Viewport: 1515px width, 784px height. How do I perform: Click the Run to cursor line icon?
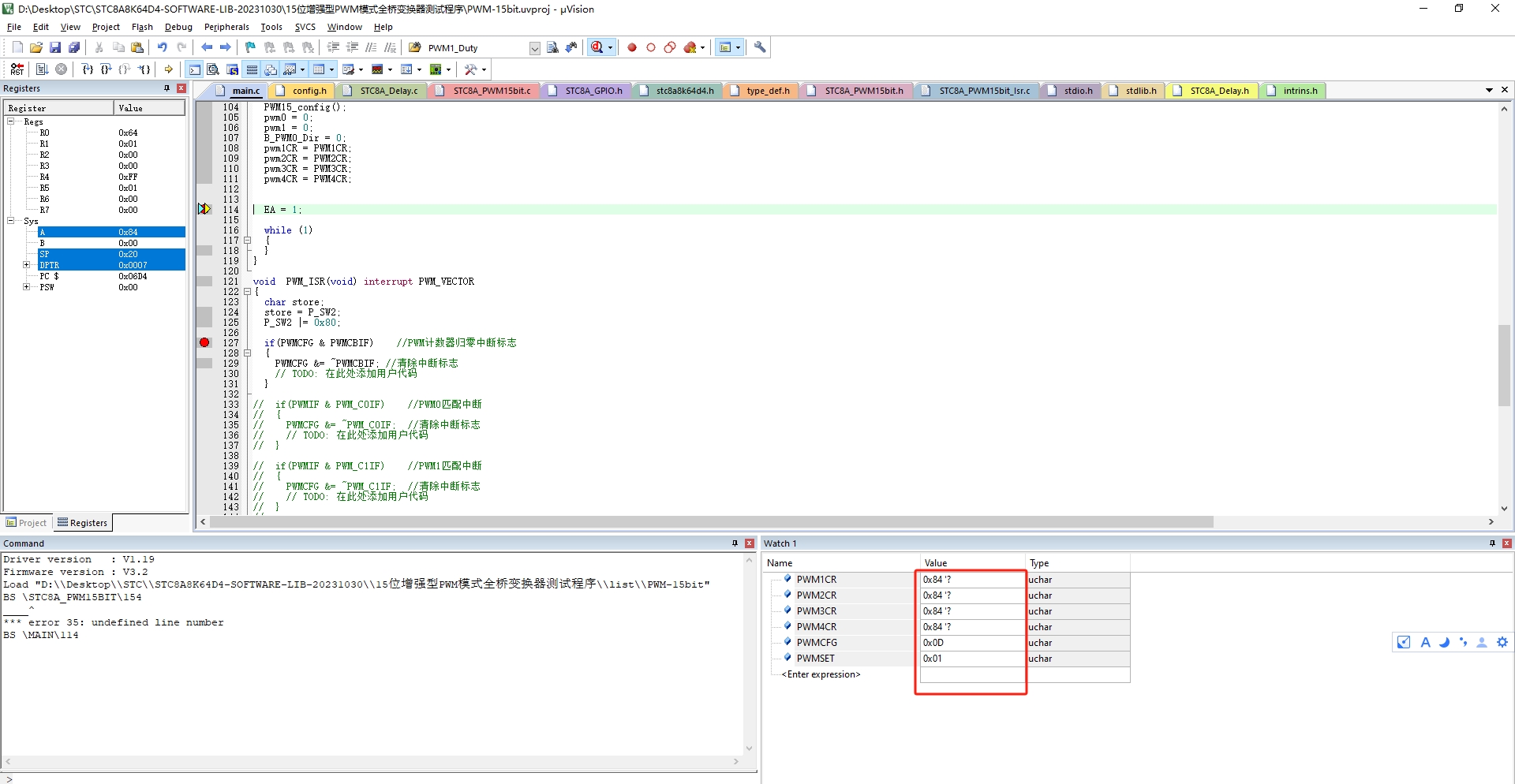[144, 69]
